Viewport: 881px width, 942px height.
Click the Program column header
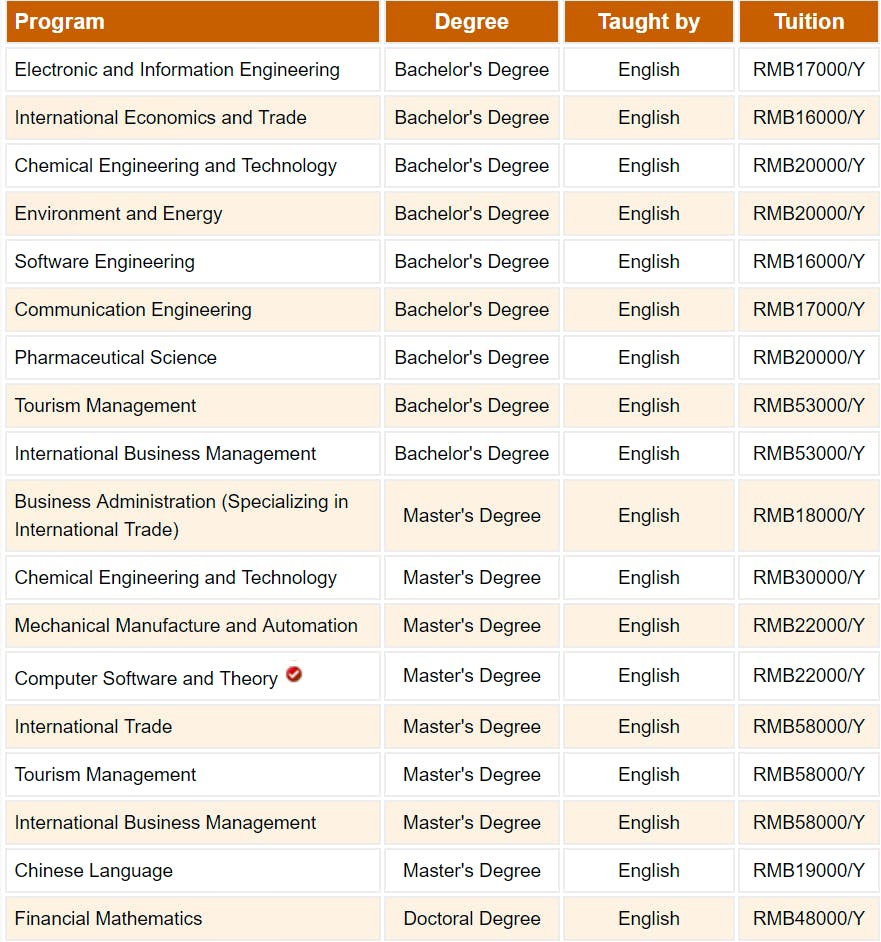pos(60,22)
